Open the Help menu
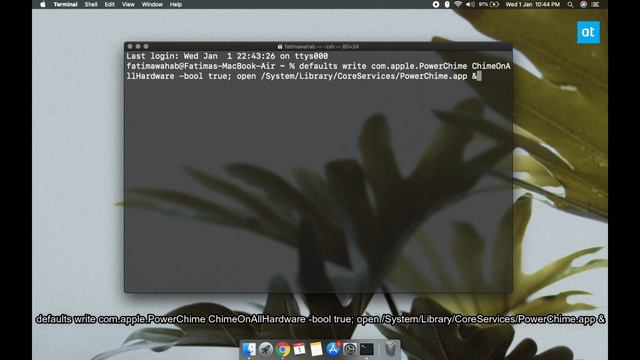Screen dimensions: 640x360 (x=176, y=4)
